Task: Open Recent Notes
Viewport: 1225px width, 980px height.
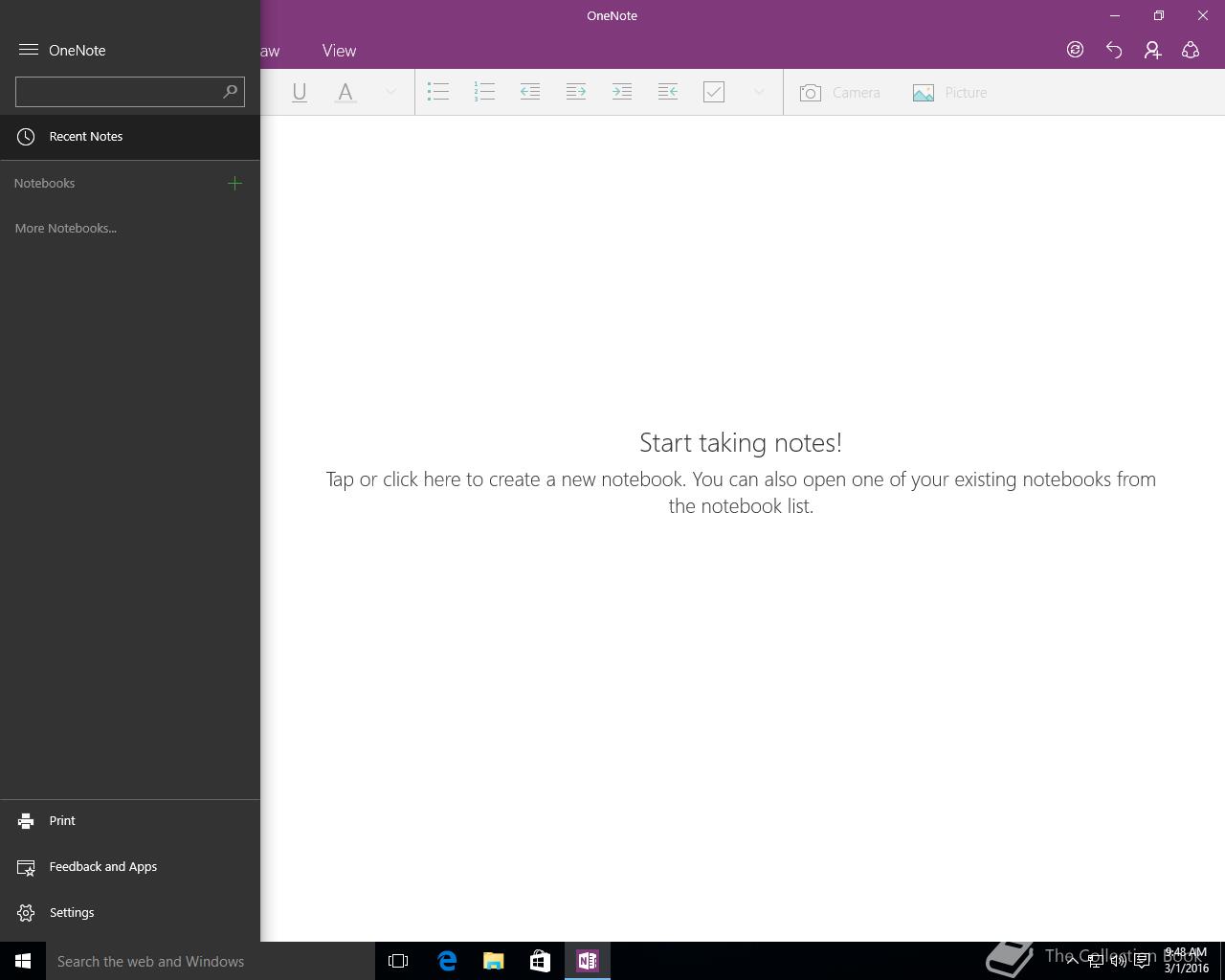Action: (130, 136)
